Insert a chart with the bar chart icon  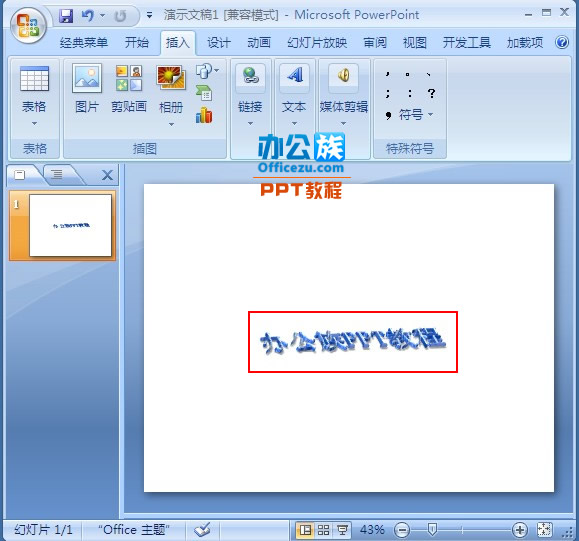[204, 115]
